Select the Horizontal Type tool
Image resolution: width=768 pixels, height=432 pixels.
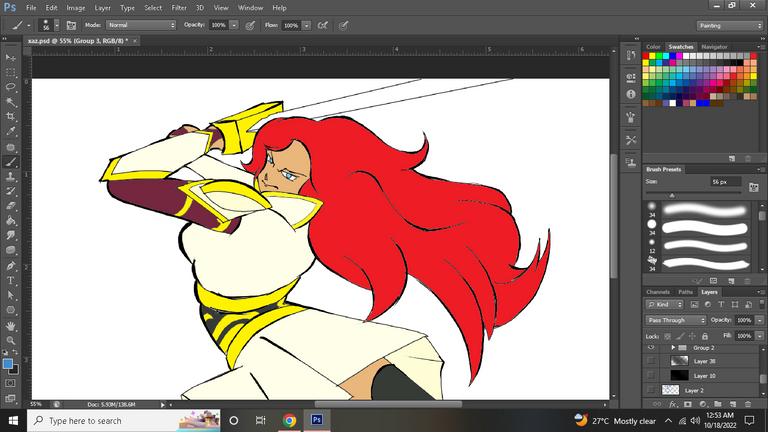point(10,281)
